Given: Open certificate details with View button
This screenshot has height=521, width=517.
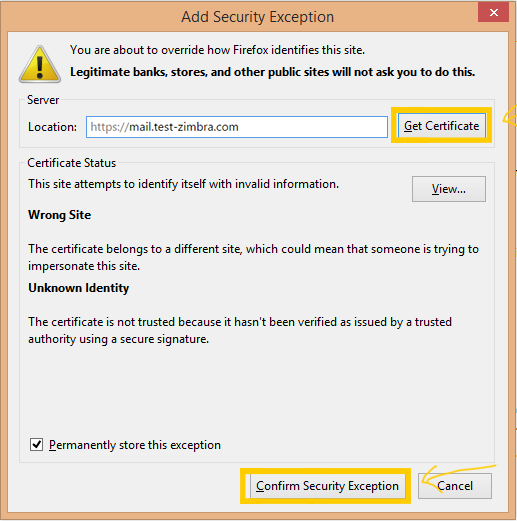Looking at the screenshot, I should 449,189.
